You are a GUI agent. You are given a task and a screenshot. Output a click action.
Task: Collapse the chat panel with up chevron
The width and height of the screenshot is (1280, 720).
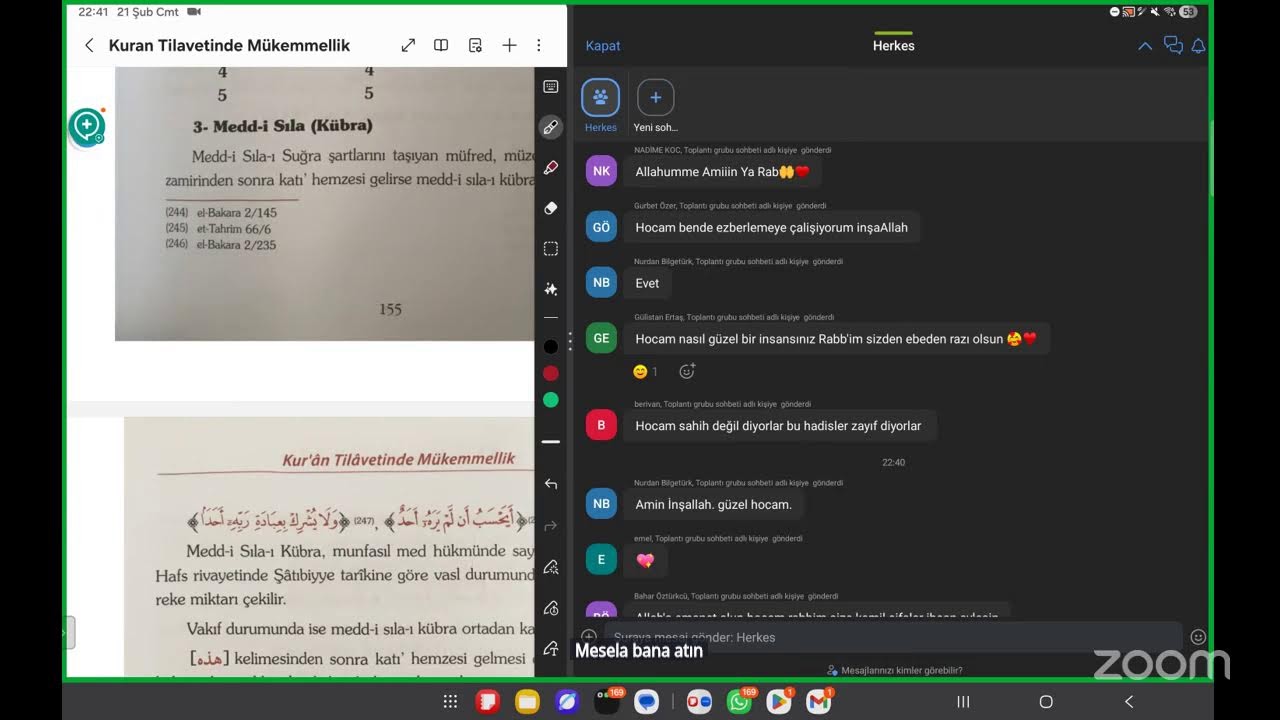coord(1145,46)
